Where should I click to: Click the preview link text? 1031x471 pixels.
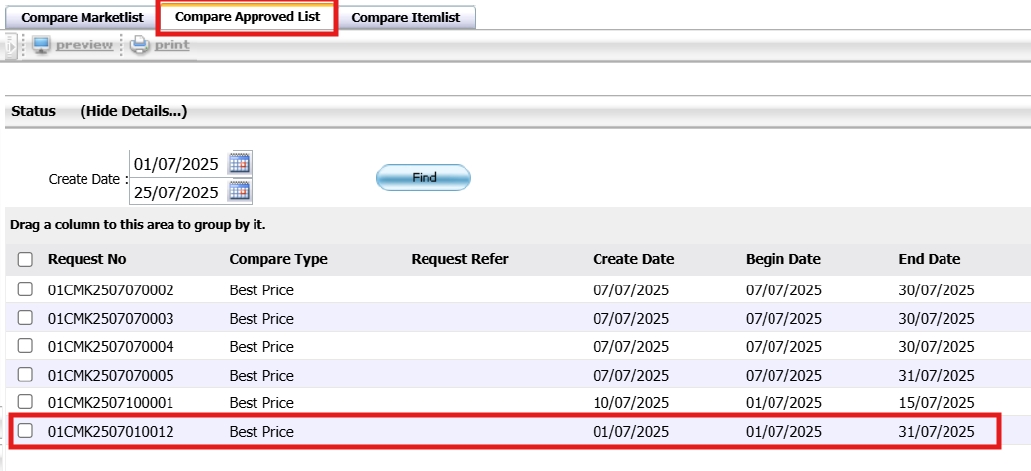tap(84, 45)
